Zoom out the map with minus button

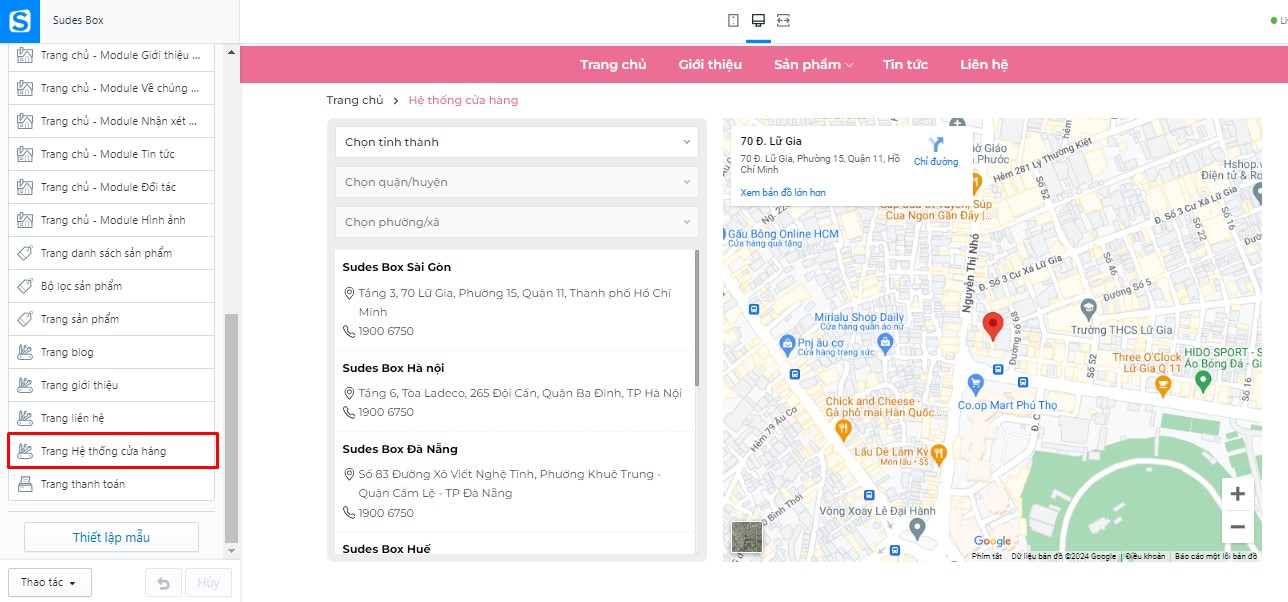(1237, 527)
